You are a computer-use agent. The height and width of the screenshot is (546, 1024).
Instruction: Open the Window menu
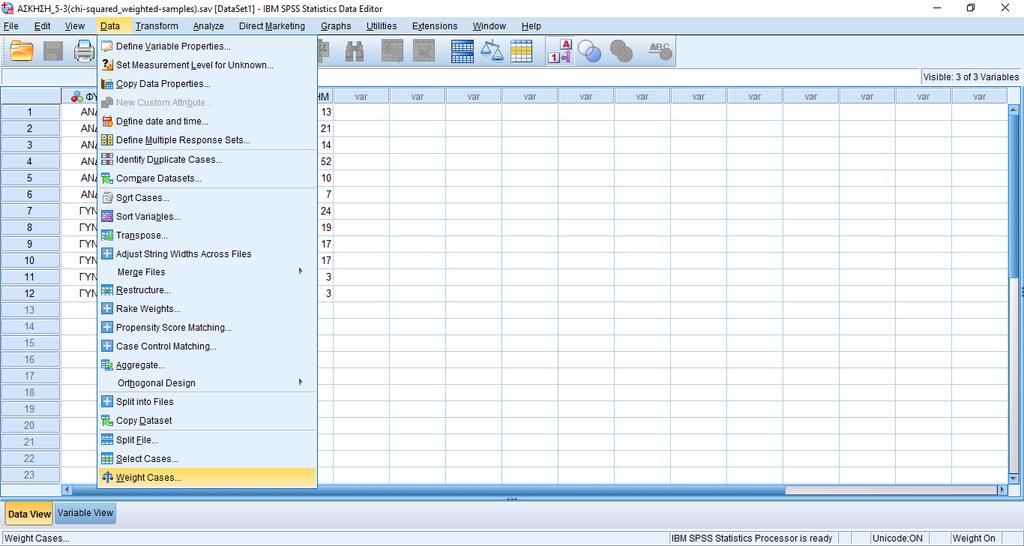[x=489, y=26]
